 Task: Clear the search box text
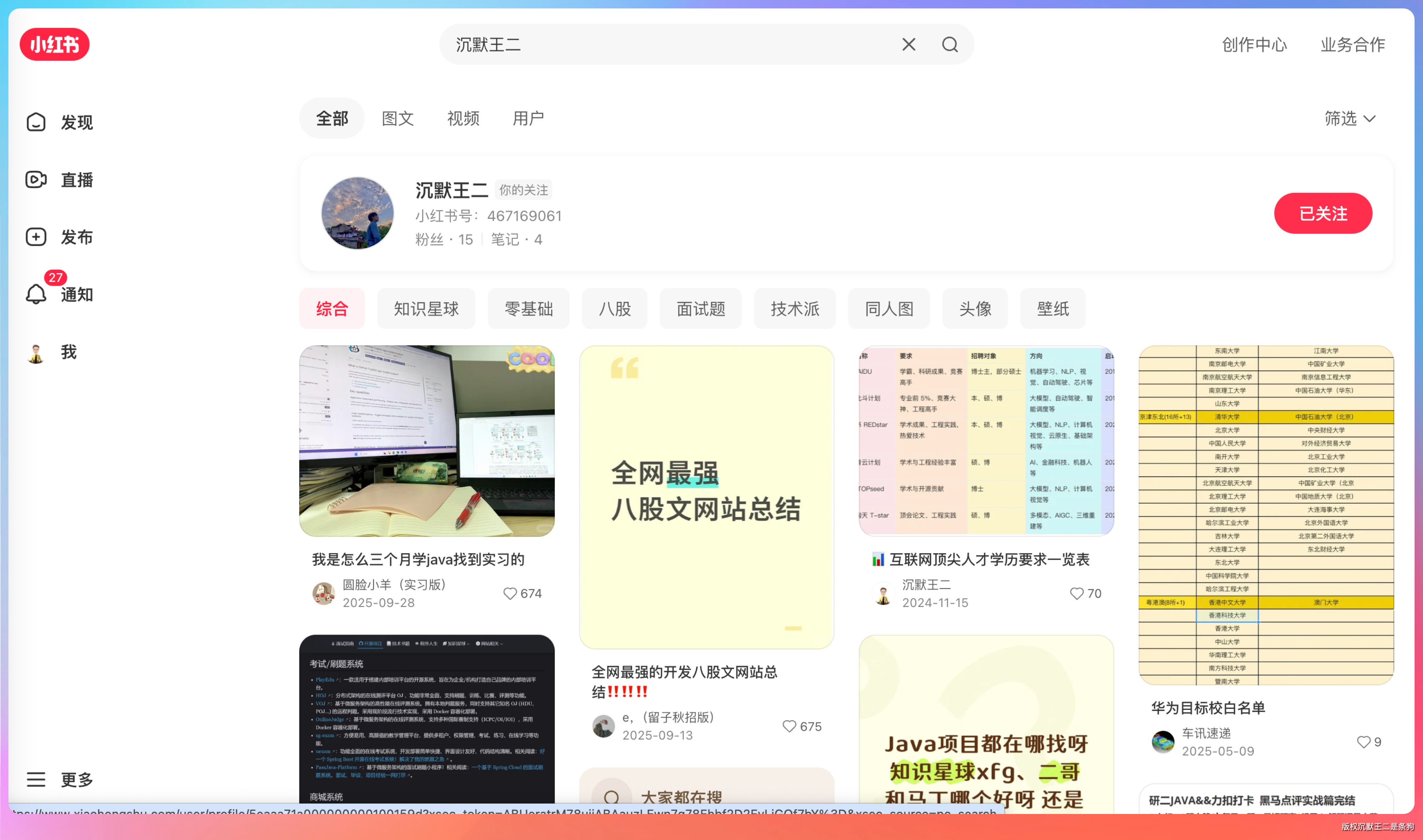908,44
